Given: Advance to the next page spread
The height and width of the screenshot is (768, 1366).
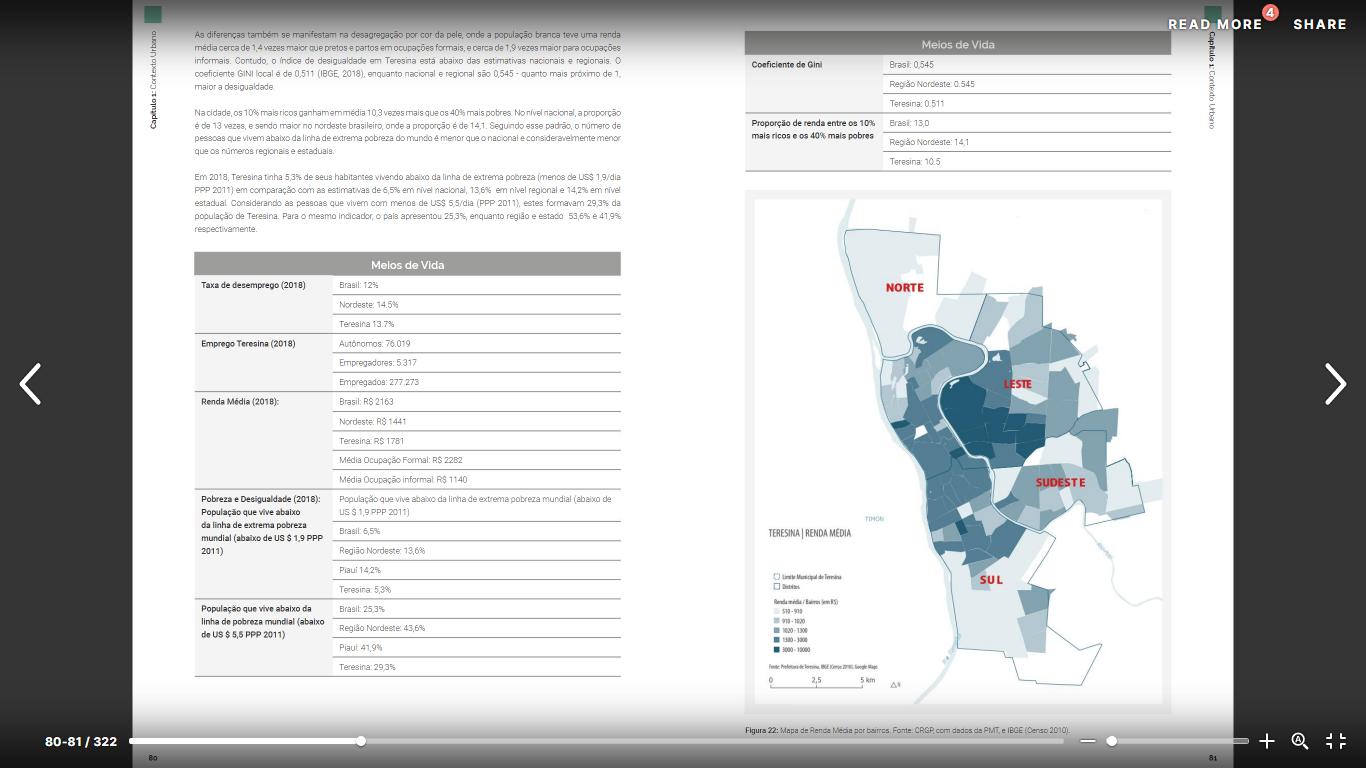Looking at the screenshot, I should coord(1335,384).
